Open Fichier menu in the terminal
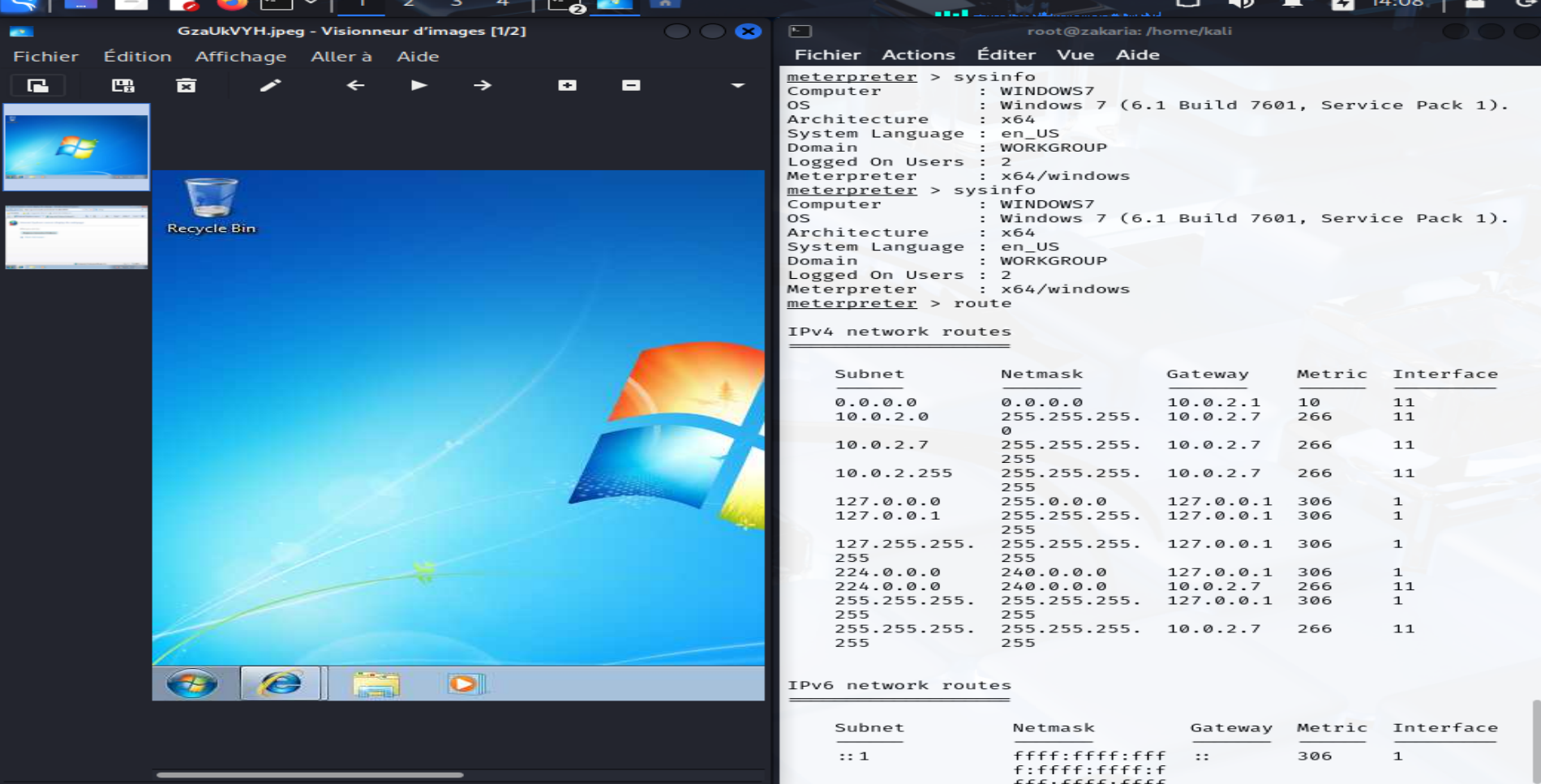This screenshot has width=1541, height=784. tap(827, 54)
